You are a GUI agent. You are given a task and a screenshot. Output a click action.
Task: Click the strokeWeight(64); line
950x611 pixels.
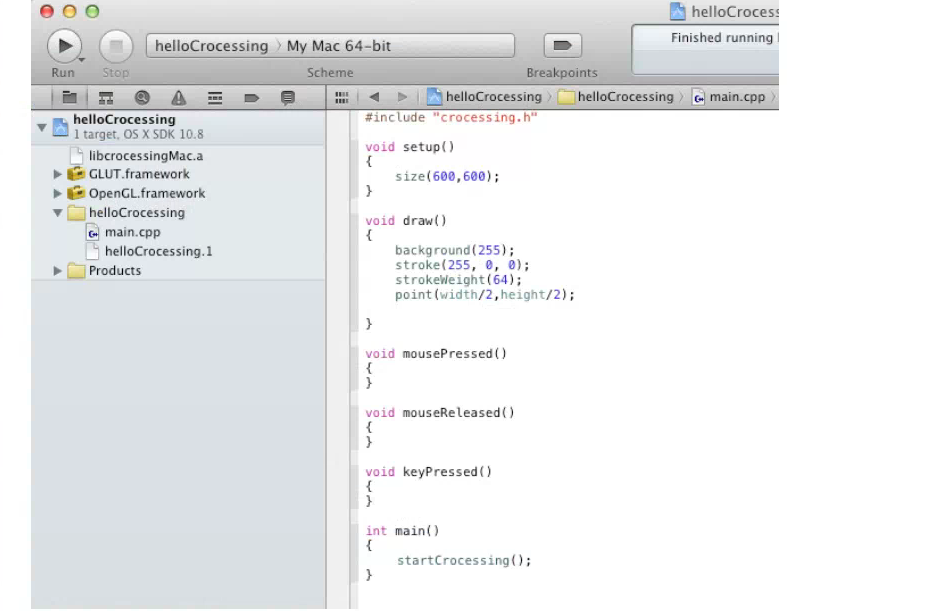[x=458, y=280]
